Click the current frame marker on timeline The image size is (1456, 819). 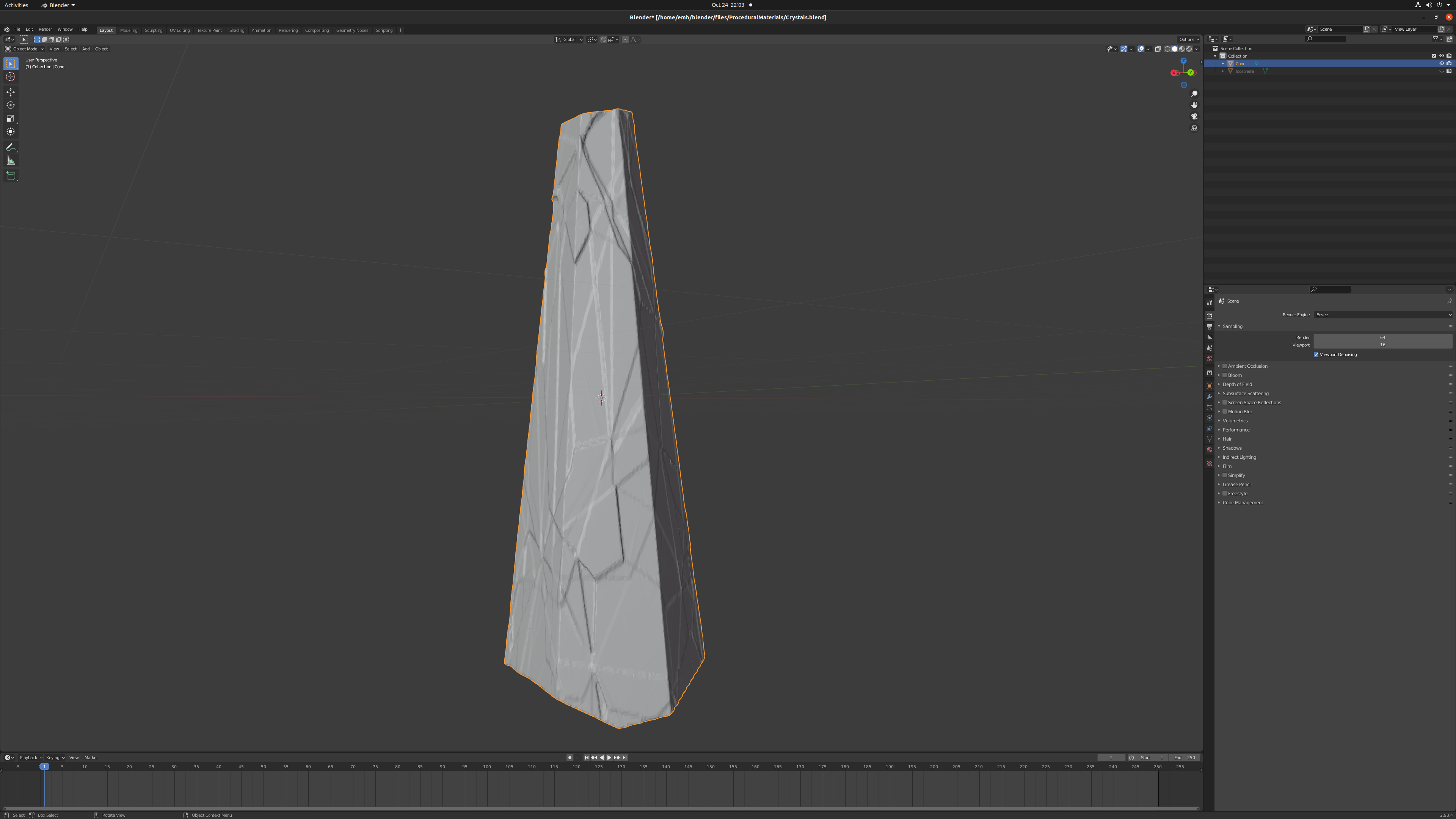pos(44,767)
